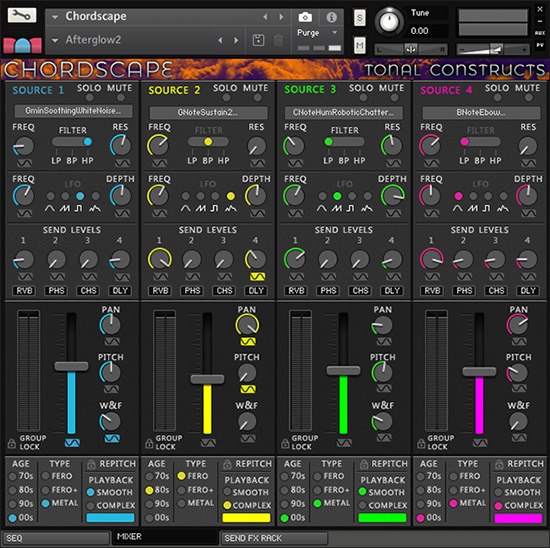This screenshot has width=550, height=548.
Task: Open Source 3 sample selector CNoteHumRoboticChatter
Action: point(344,113)
